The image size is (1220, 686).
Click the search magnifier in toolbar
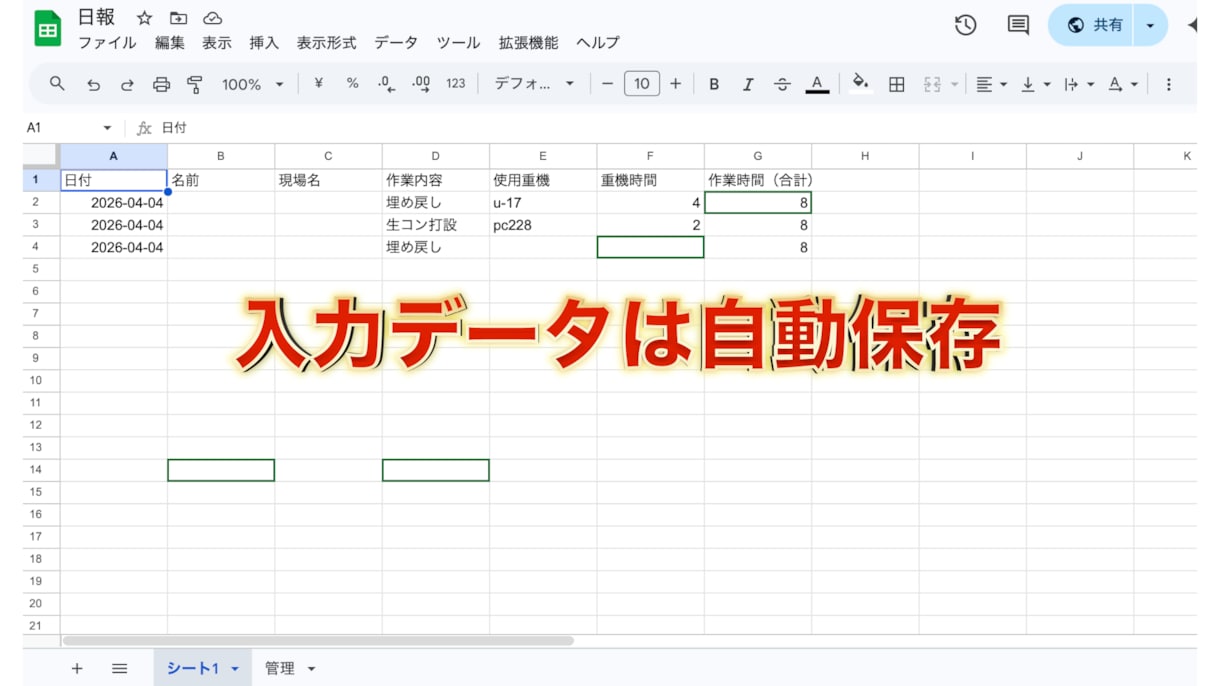[57, 84]
